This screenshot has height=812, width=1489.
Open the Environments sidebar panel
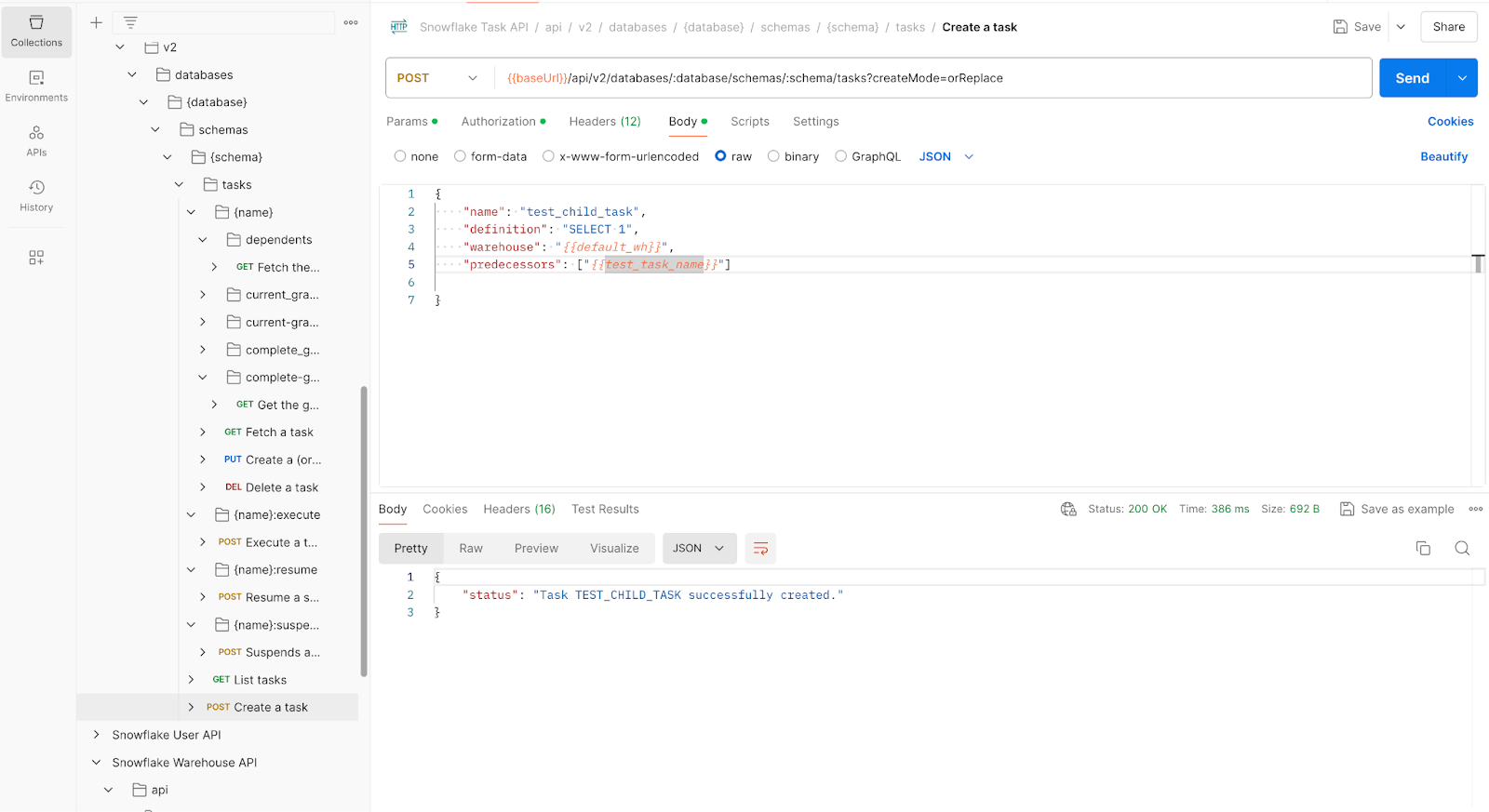36,86
